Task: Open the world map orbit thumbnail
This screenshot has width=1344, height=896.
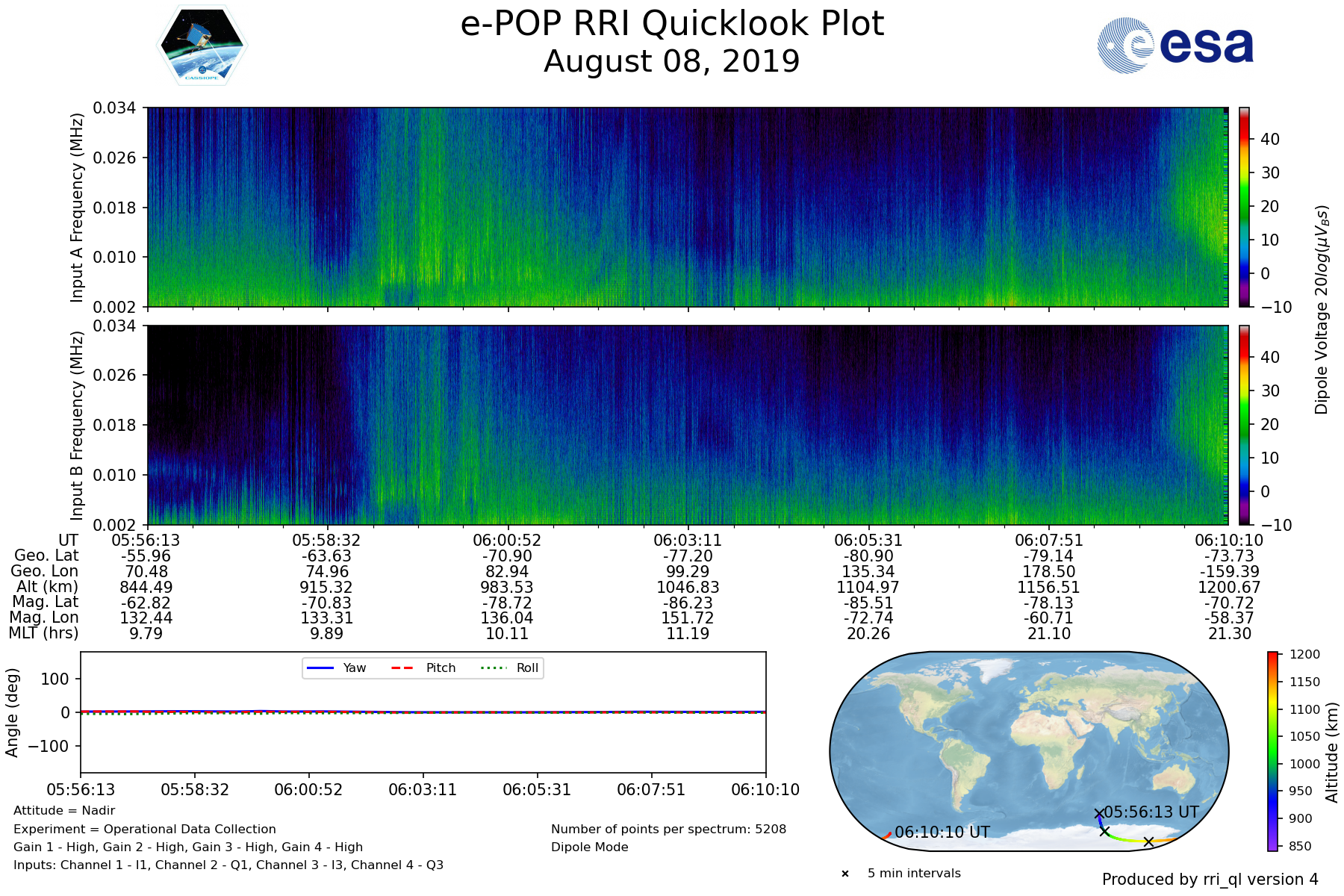Action: click(x=1029, y=751)
